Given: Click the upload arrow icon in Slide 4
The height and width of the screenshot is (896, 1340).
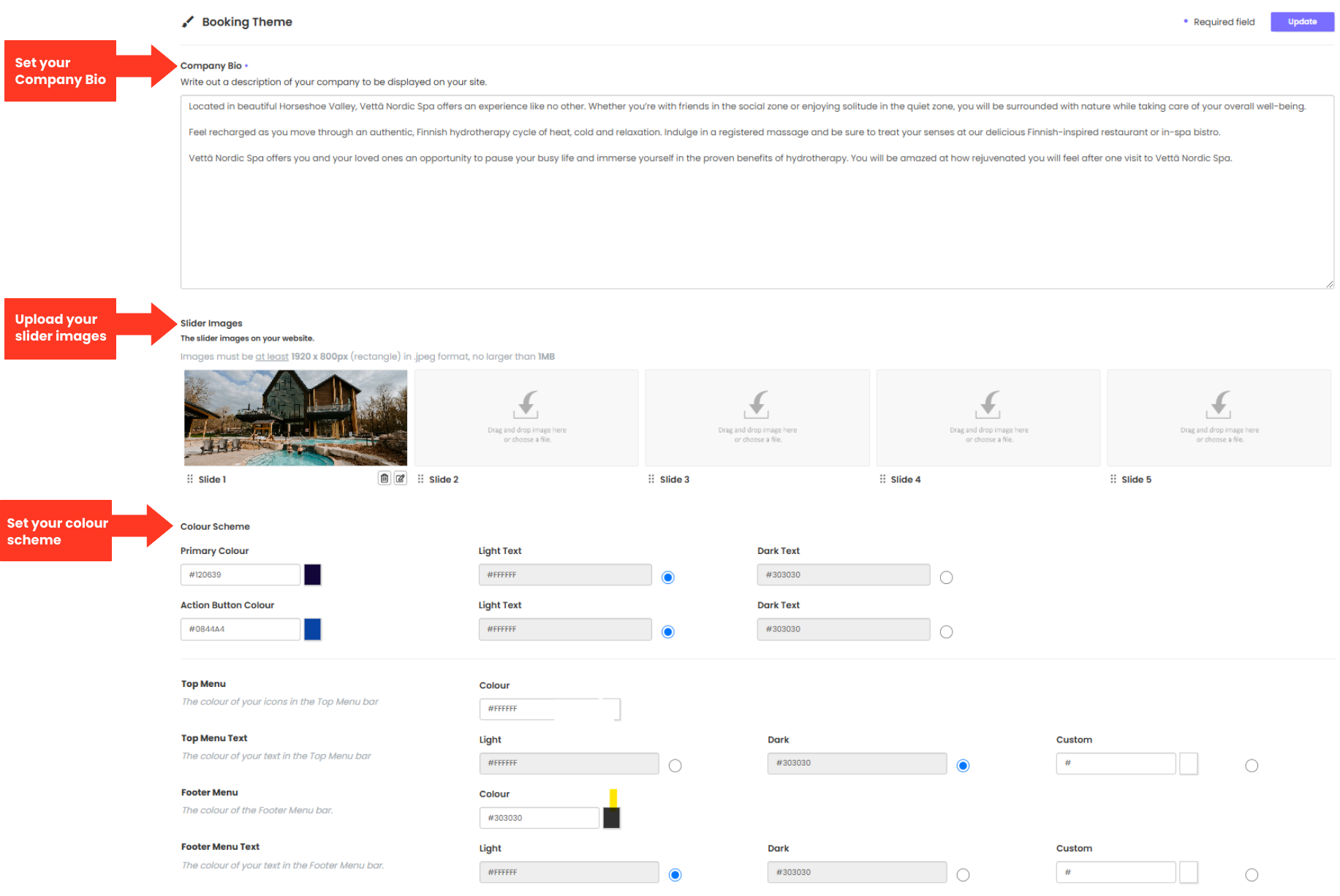Looking at the screenshot, I should click(x=988, y=403).
